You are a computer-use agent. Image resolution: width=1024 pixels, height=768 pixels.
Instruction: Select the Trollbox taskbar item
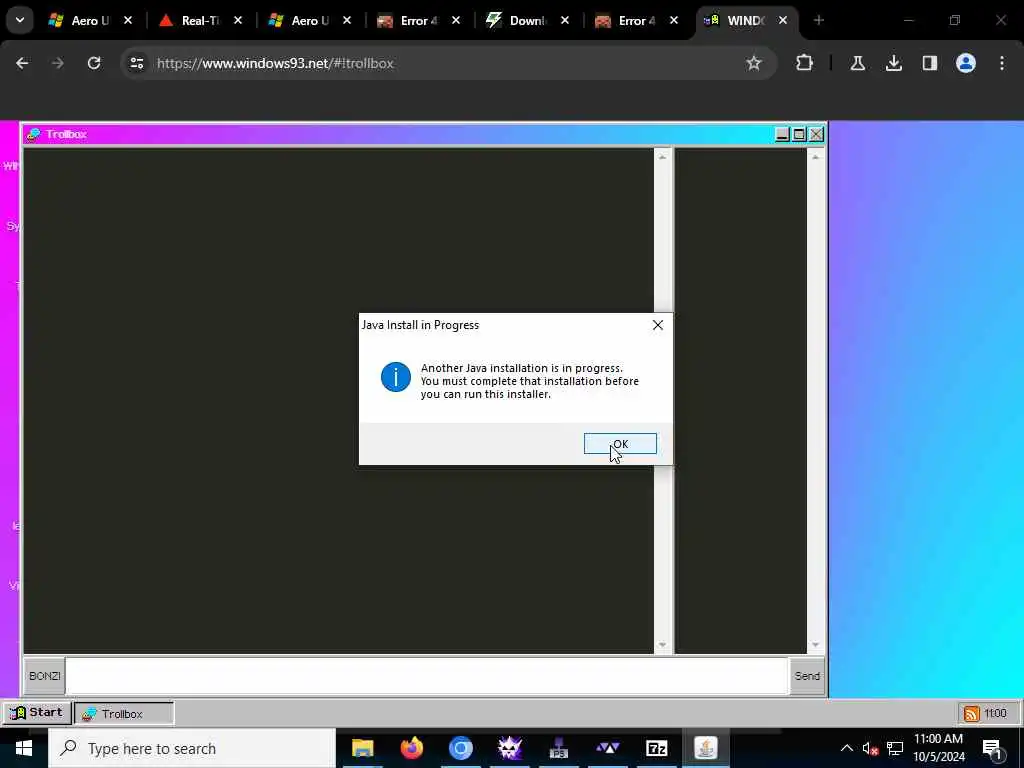[x=124, y=713]
